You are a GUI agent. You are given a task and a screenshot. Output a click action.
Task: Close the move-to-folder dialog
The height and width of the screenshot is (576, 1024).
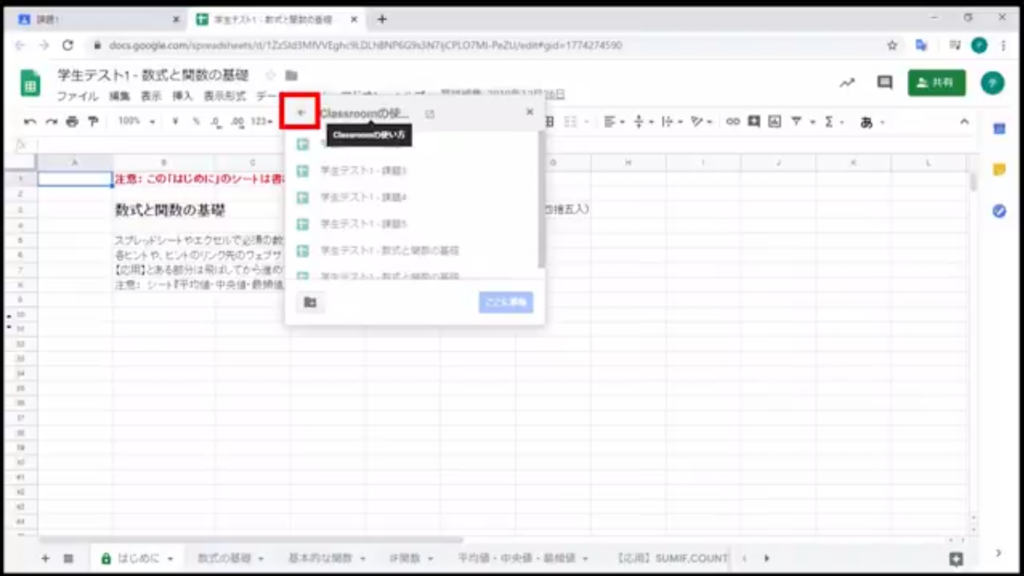coord(530,112)
